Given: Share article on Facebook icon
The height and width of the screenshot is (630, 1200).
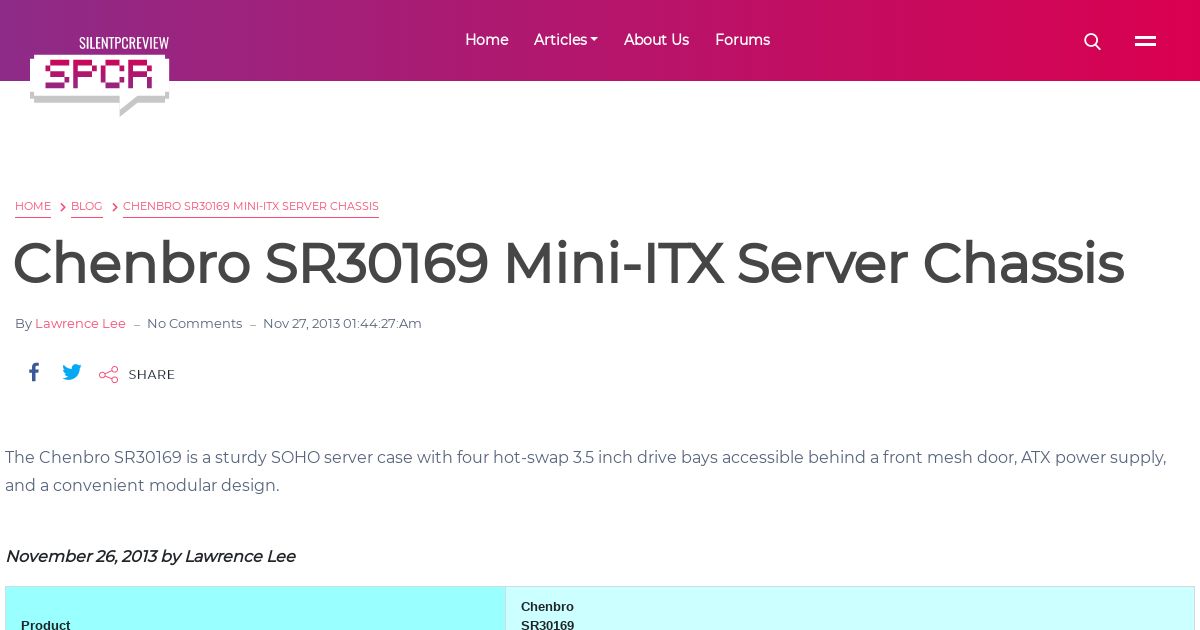Looking at the screenshot, I should click(34, 372).
